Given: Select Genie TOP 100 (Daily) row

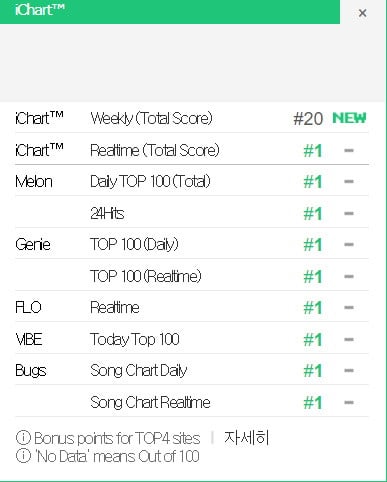Looking at the screenshot, I should point(192,244).
